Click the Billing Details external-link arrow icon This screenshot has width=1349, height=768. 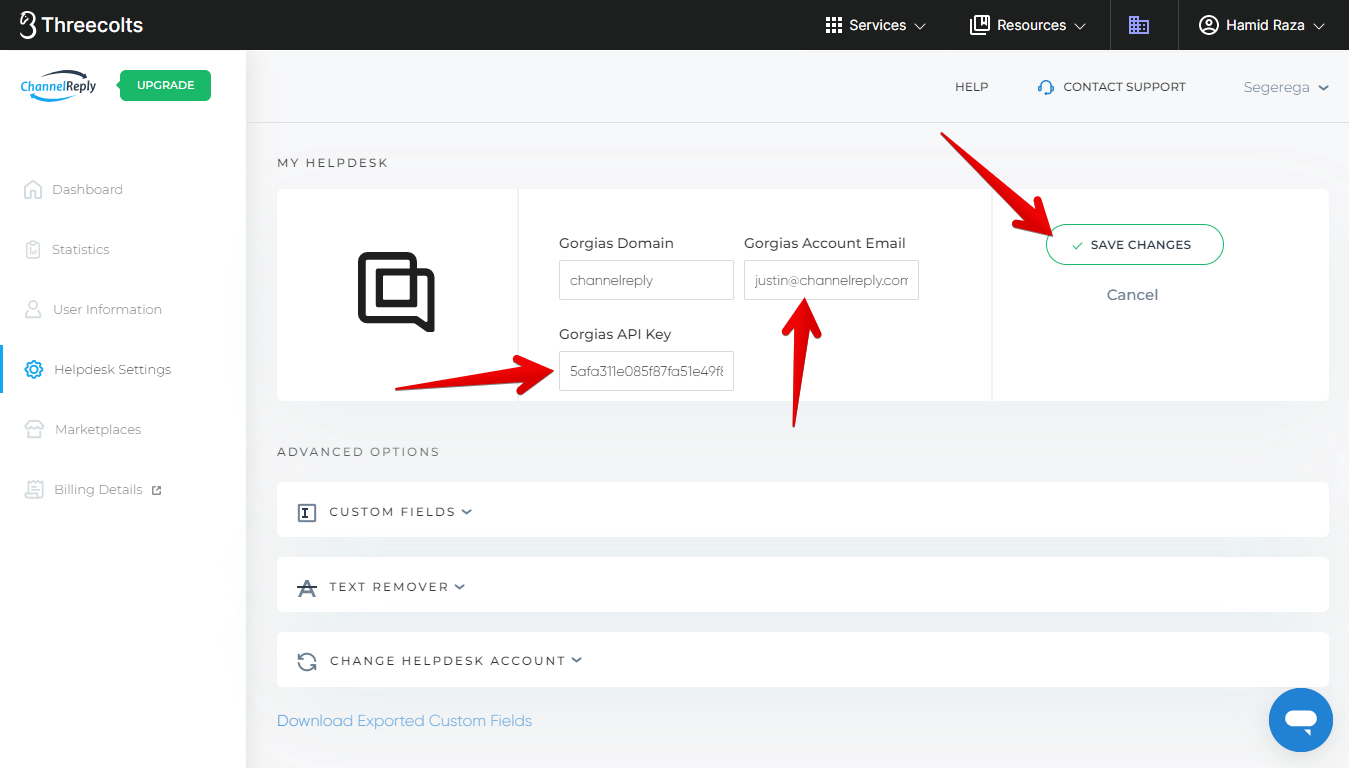click(x=155, y=490)
